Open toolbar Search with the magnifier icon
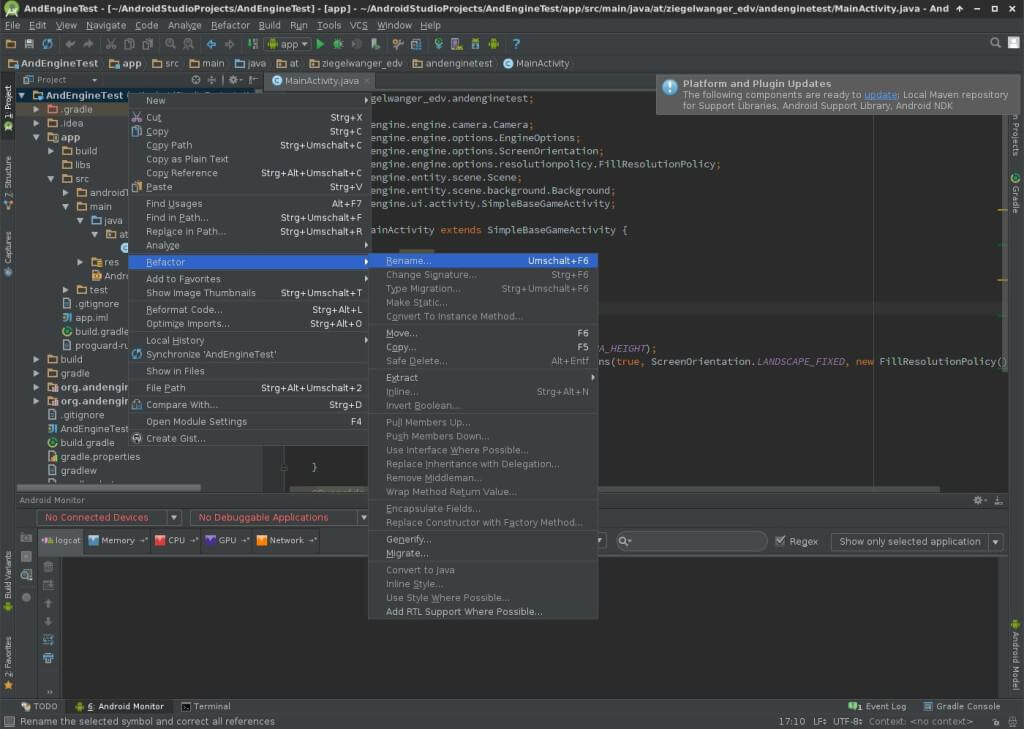The height and width of the screenshot is (729, 1024). tap(996, 43)
